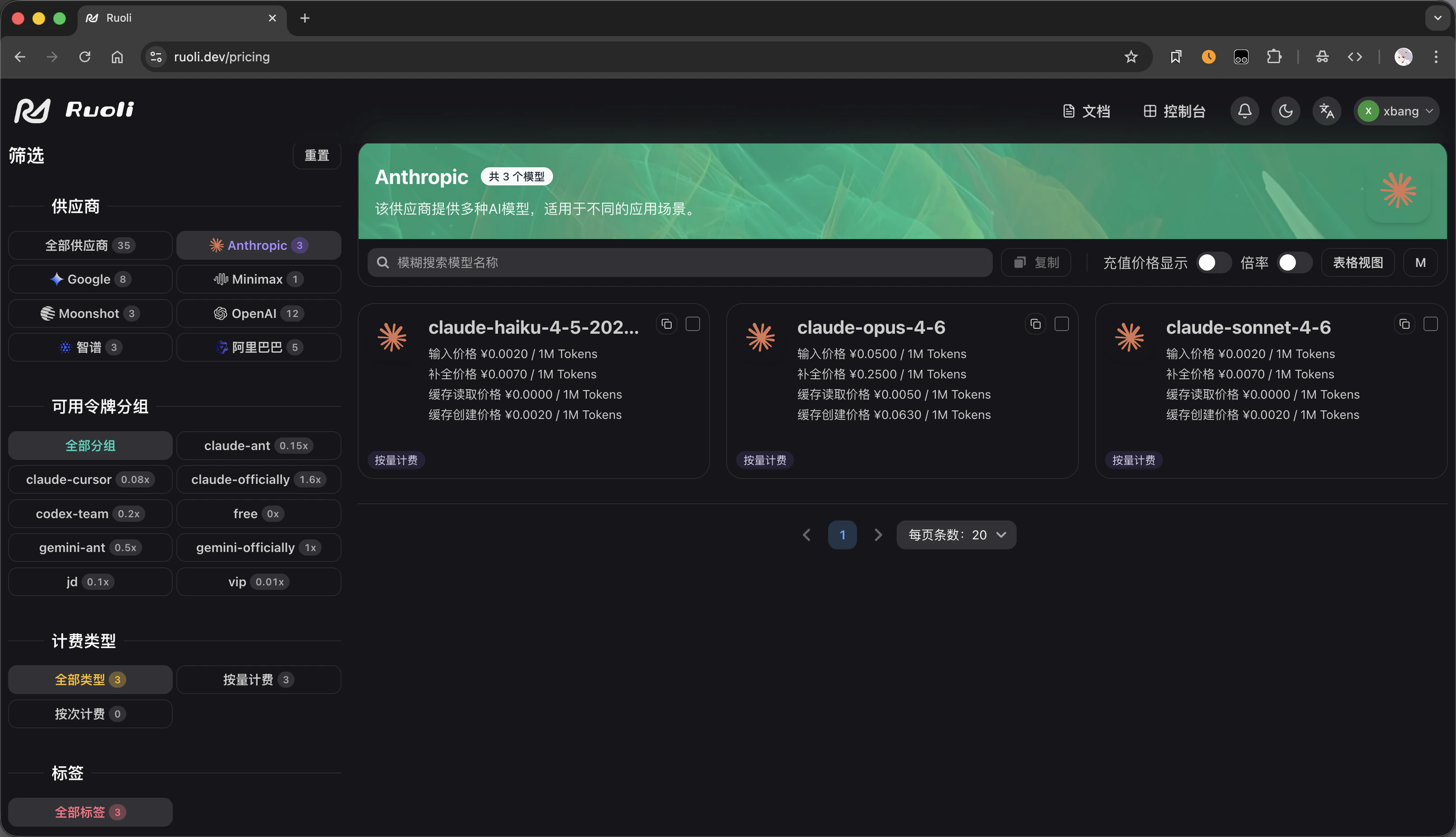The width and height of the screenshot is (1456, 837).
Task: Select the claude-cursor 0.08x group
Action: (x=90, y=479)
